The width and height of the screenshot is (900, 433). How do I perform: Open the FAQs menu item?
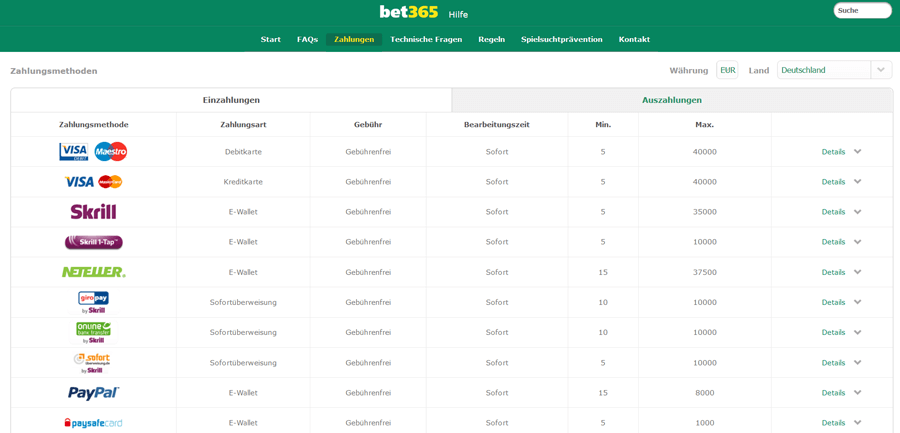(x=307, y=40)
